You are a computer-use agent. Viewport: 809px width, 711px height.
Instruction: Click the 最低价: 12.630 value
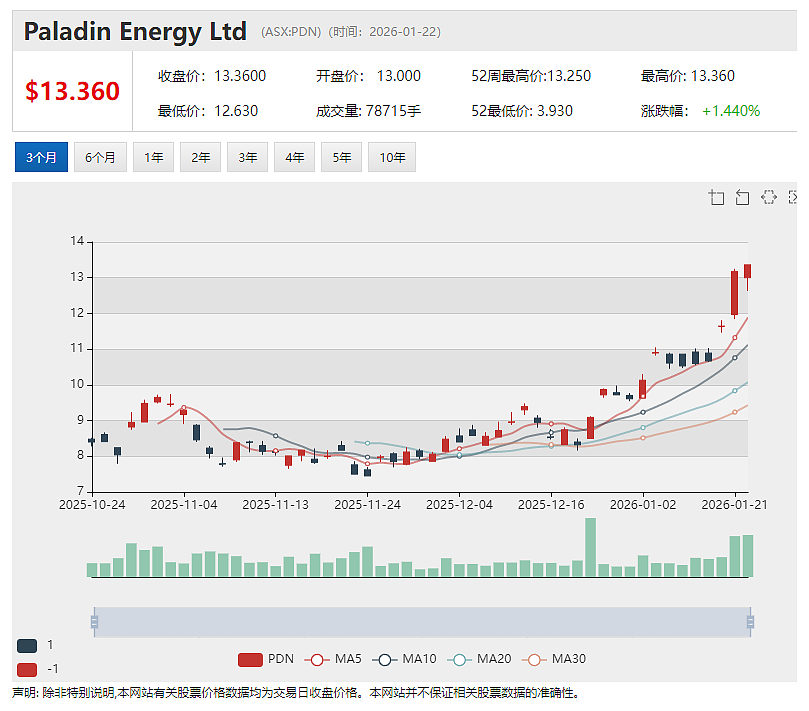coord(208,111)
